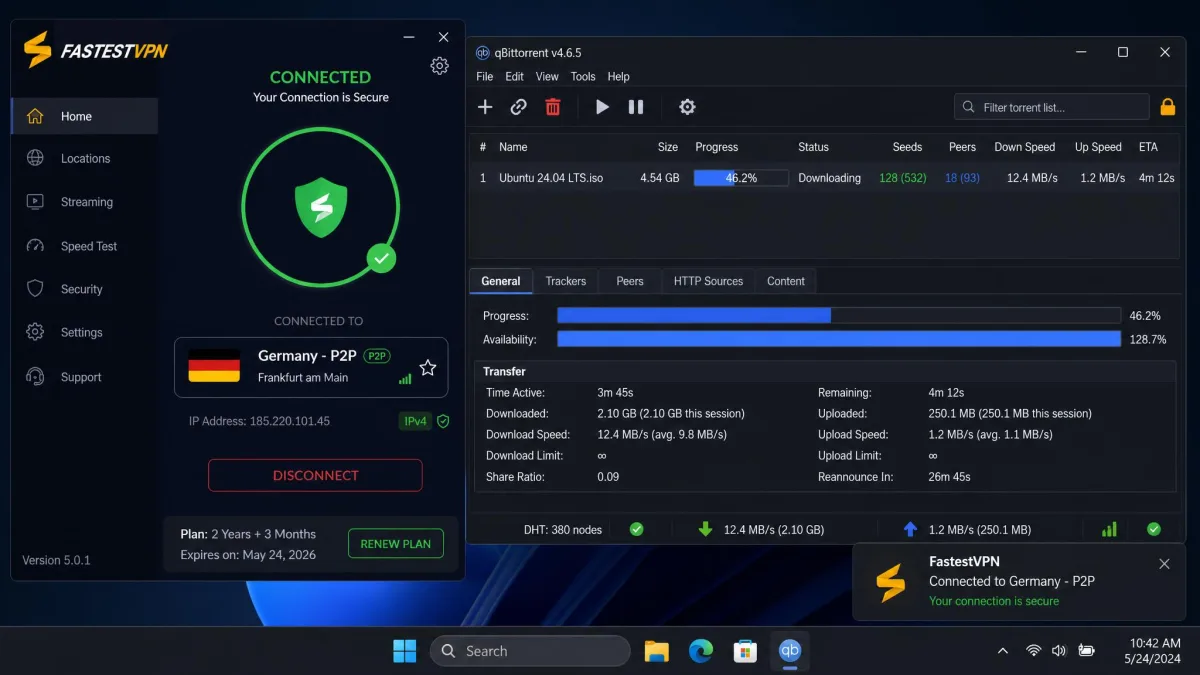This screenshot has width=1200, height=675.
Task: Click the IPv4 badge
Action: pyautogui.click(x=415, y=421)
